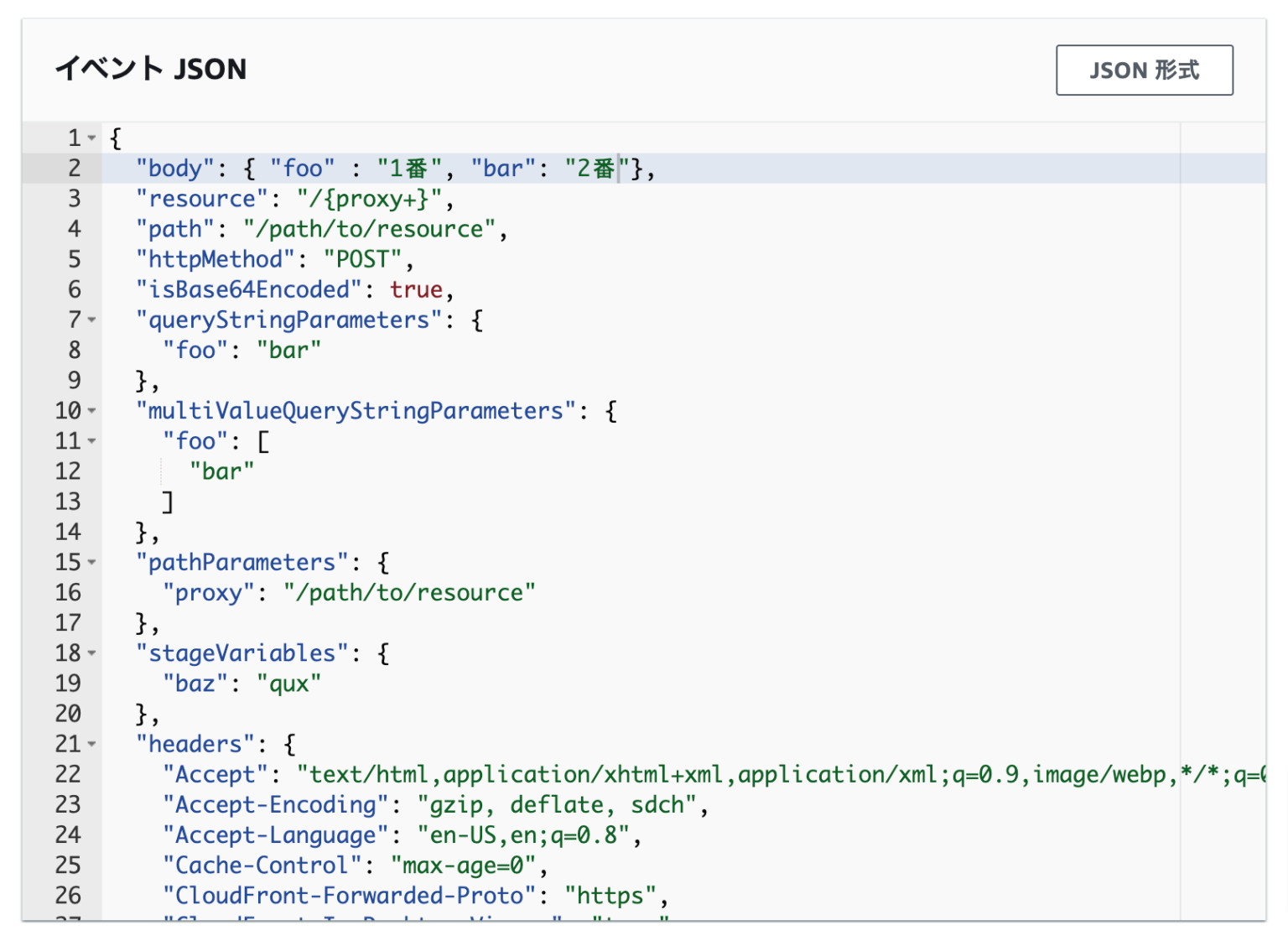This screenshot has height=941, width=1288.
Task: Collapse the foo array at line 11
Action: (90, 441)
